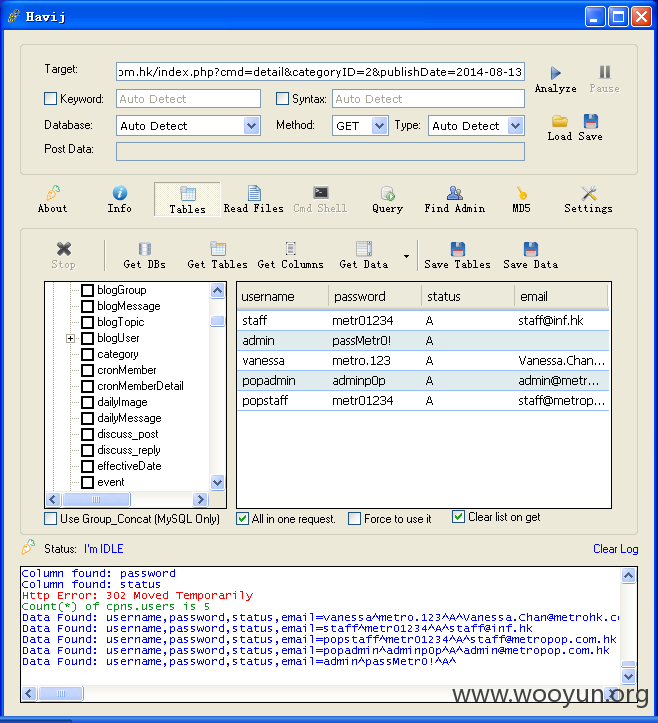658x723 pixels.
Task: Select the vanessa row in the data table
Action: click(423, 361)
